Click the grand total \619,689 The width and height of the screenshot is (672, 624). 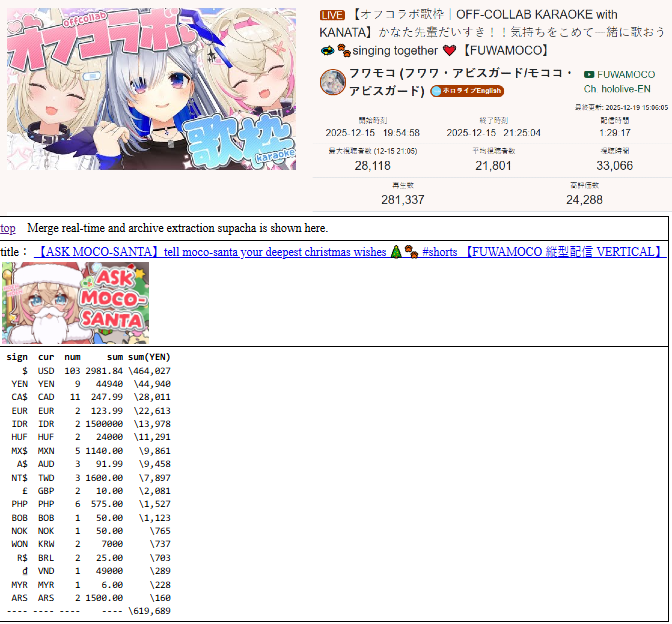[x=149, y=611]
